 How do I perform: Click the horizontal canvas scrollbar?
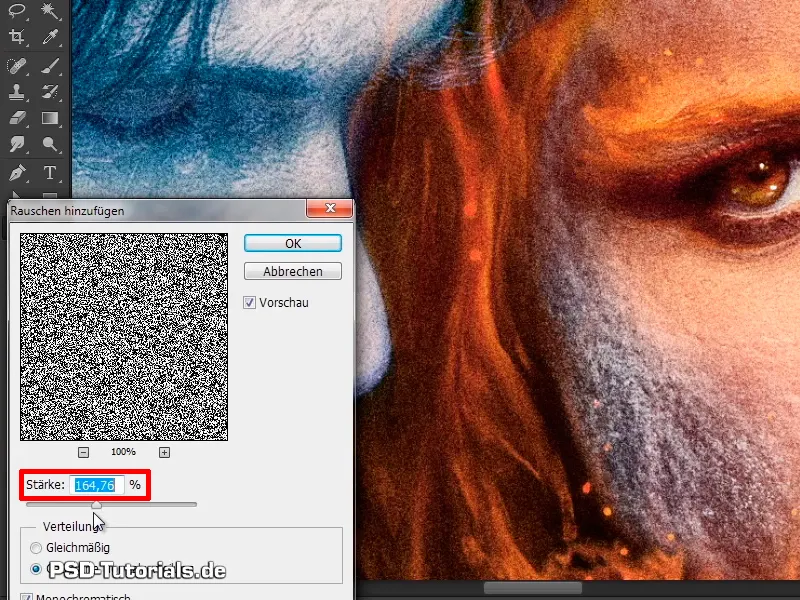coord(533,588)
